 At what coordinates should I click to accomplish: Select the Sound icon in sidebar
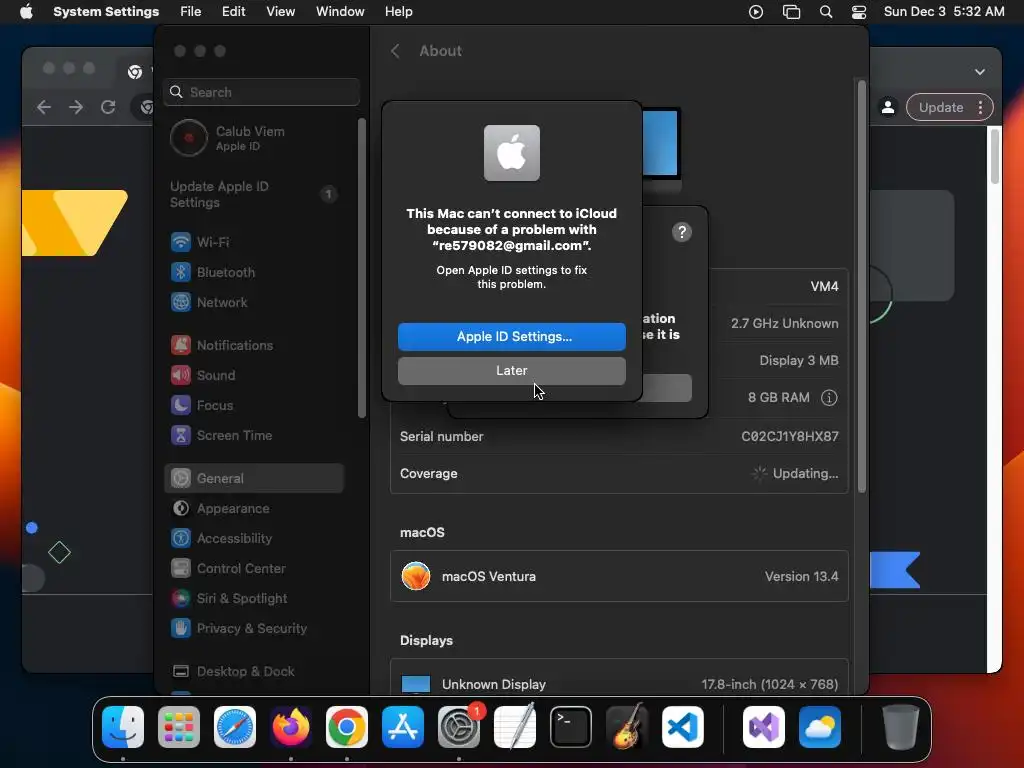click(181, 376)
